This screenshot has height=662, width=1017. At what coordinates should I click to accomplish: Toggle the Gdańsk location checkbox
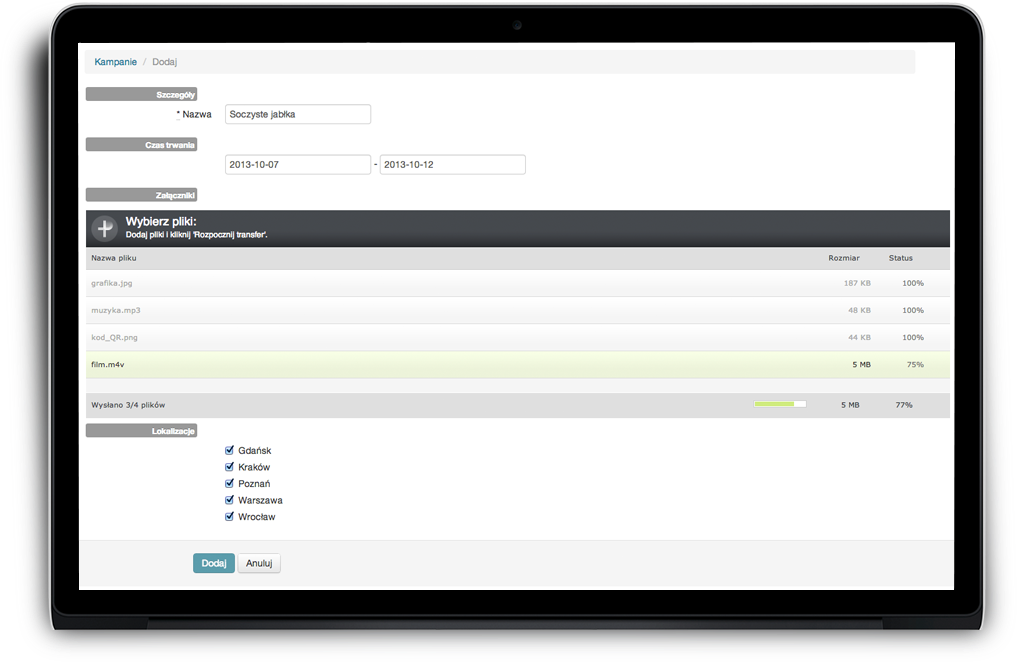230,451
